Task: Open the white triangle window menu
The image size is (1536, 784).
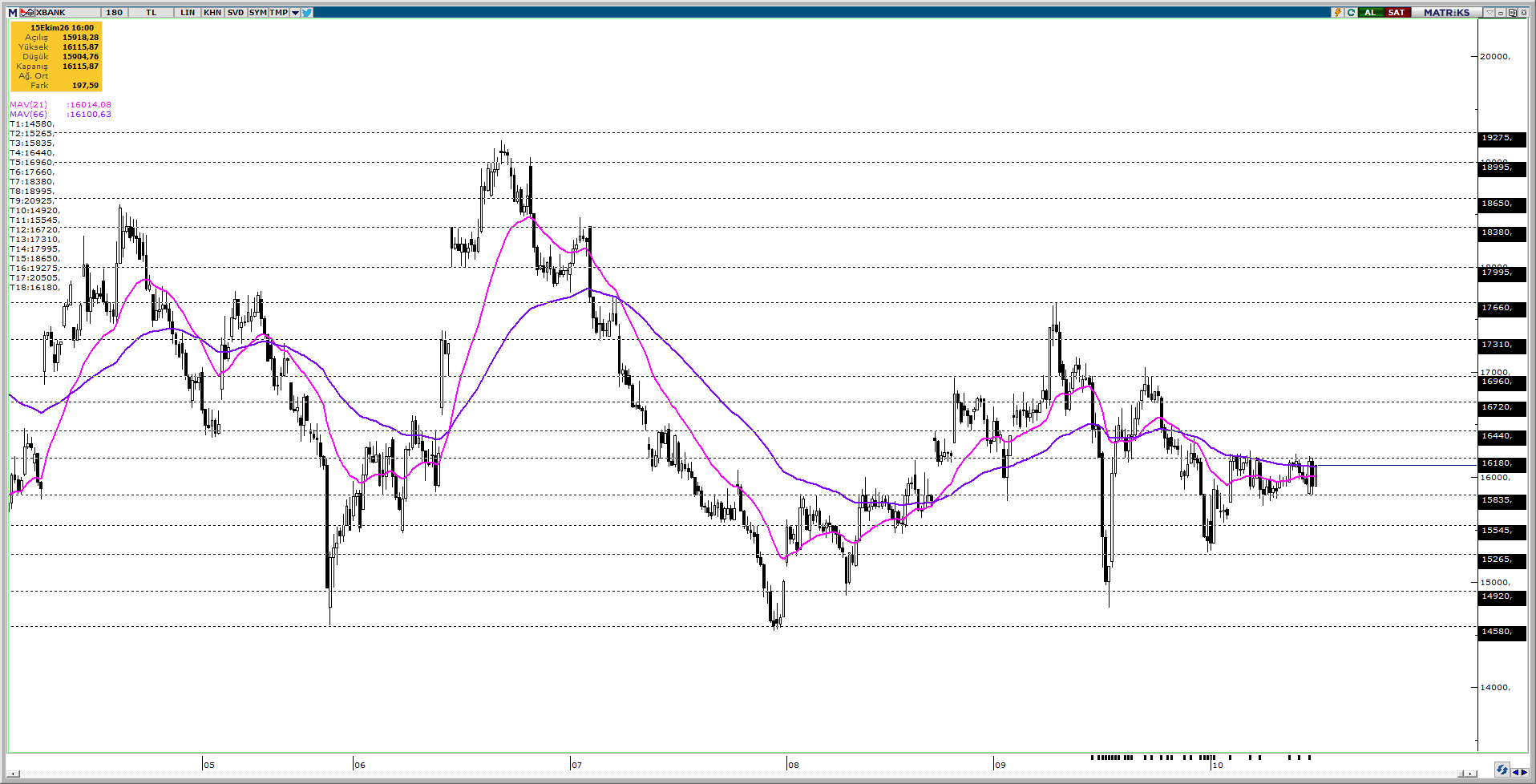Action: (x=1490, y=13)
